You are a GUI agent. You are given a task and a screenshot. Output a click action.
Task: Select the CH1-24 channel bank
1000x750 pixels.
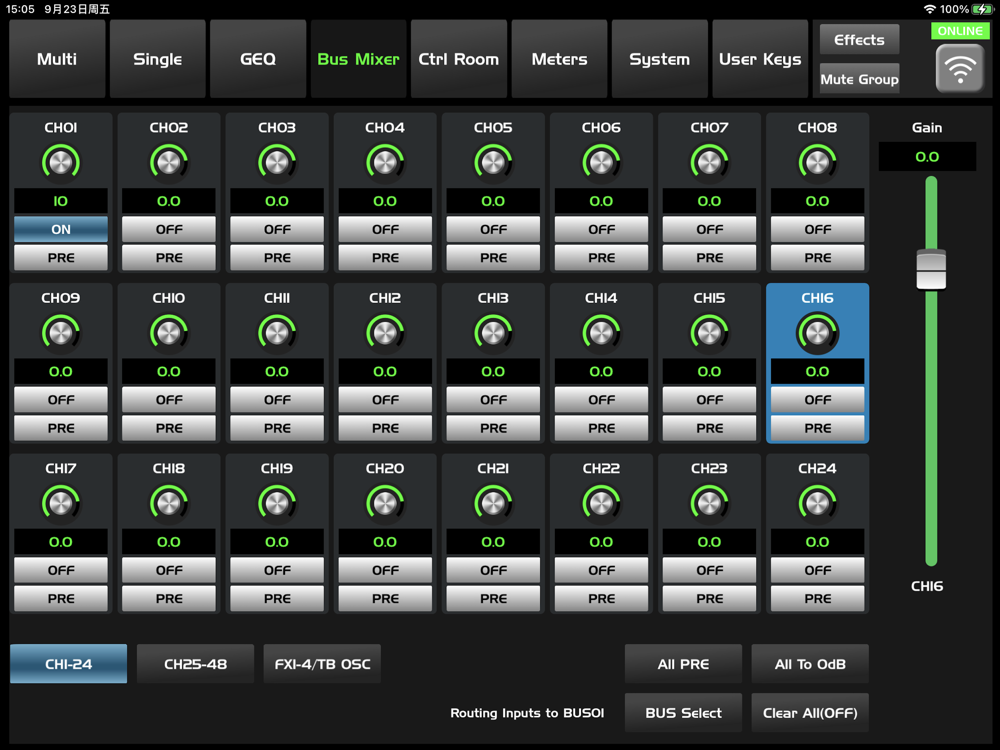[68, 664]
